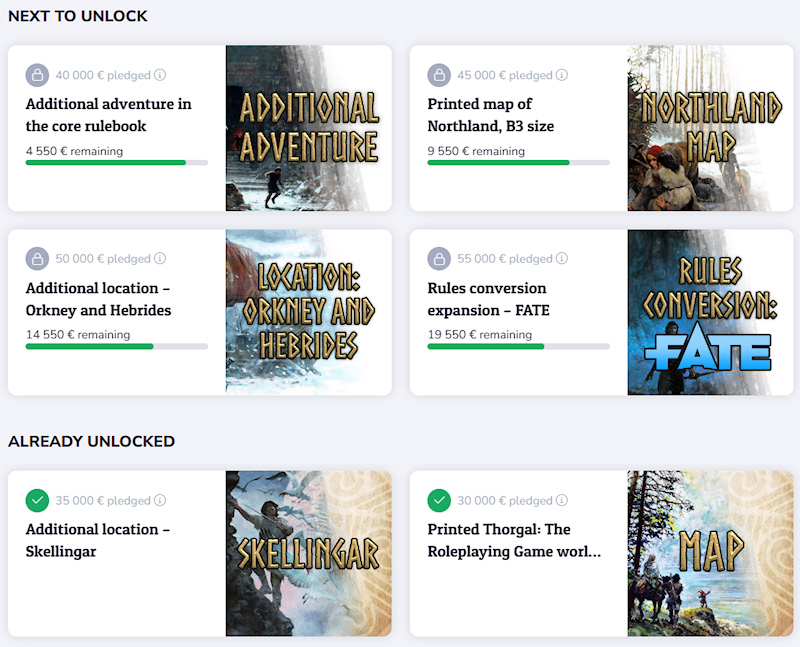Click the lock icon beside 50 000 € pledged
This screenshot has height=647, width=800.
37,259
